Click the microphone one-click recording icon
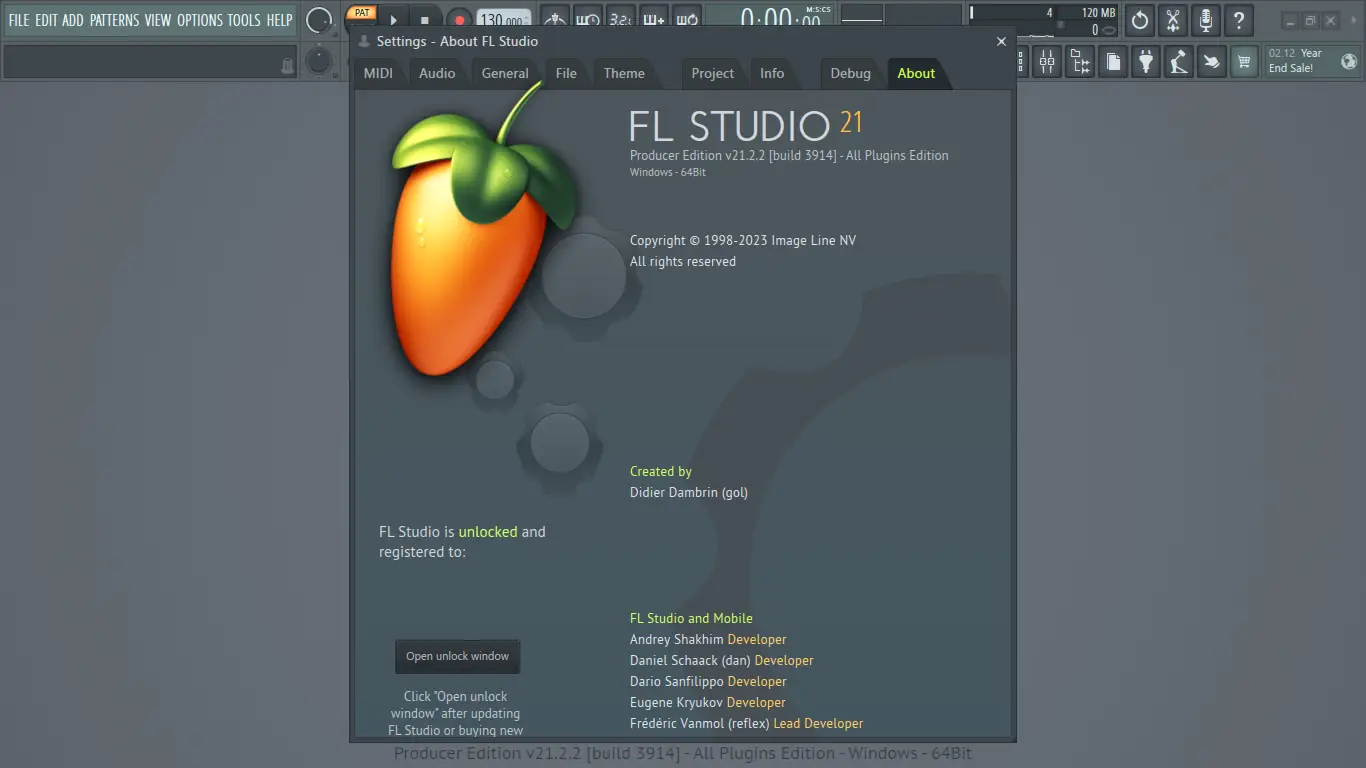Image resolution: width=1366 pixels, height=768 pixels. point(1207,20)
